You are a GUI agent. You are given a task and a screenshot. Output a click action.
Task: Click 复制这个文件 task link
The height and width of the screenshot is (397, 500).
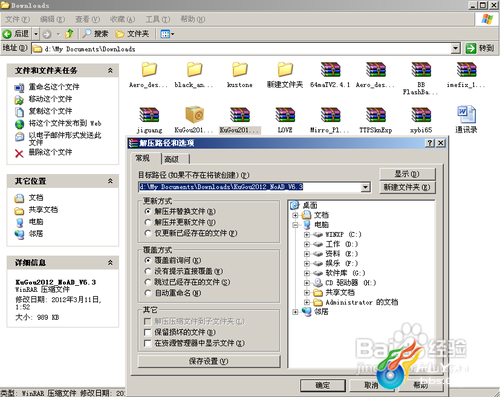coord(50,111)
